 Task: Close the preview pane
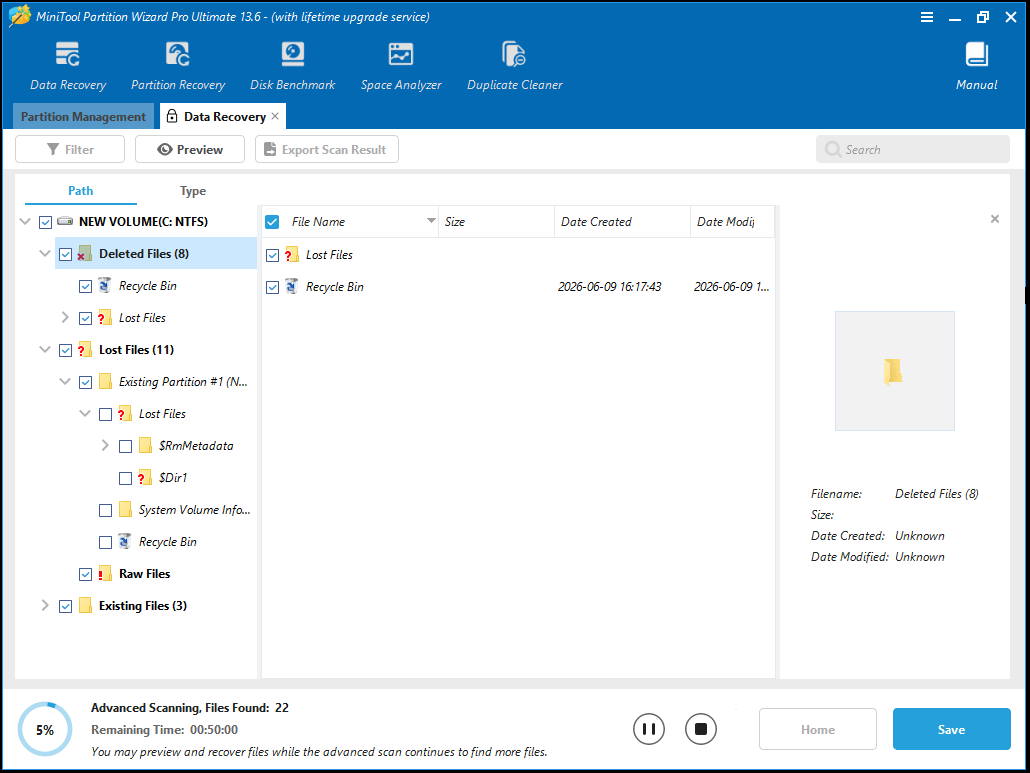995,219
